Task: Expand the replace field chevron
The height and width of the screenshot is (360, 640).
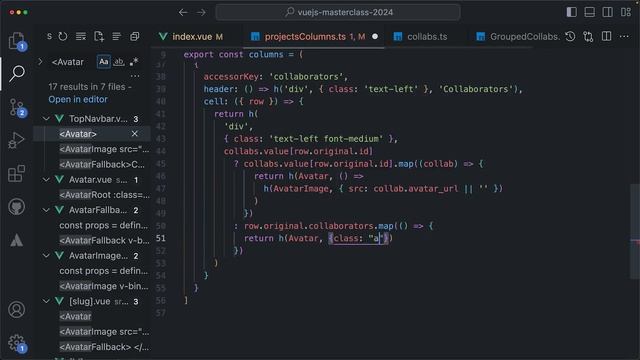Action: coord(40,62)
